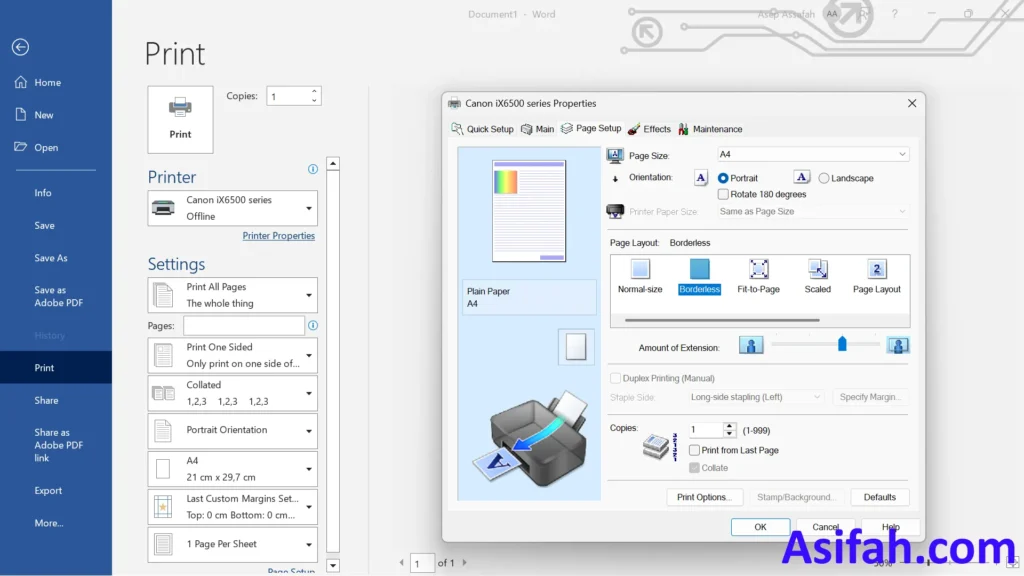Open Print All Pages dropdown
This screenshot has height=576, width=1024.
pyautogui.click(x=232, y=295)
